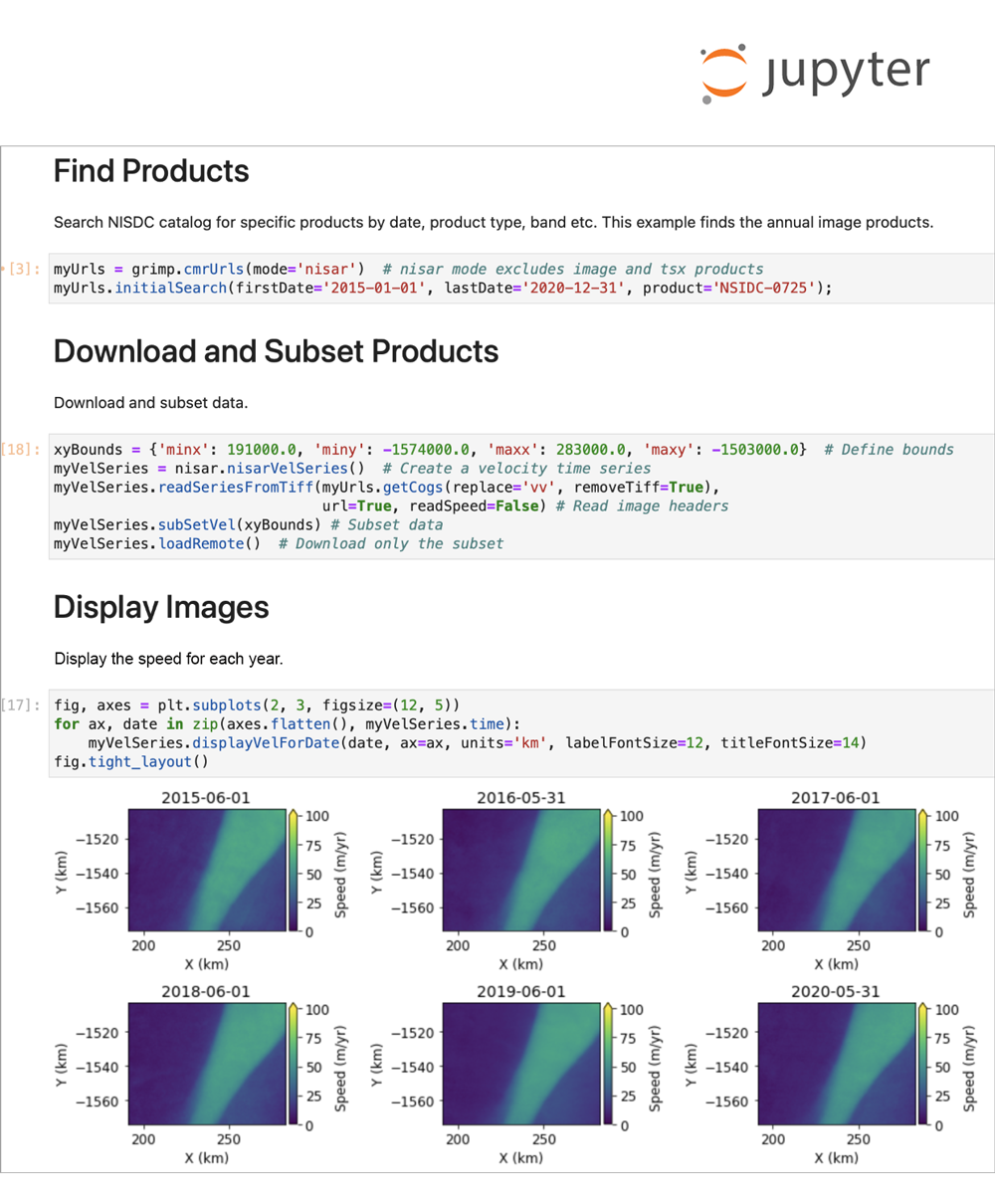Click the 2017-06-01 speed map
The image size is (995, 1204).
coord(836,871)
